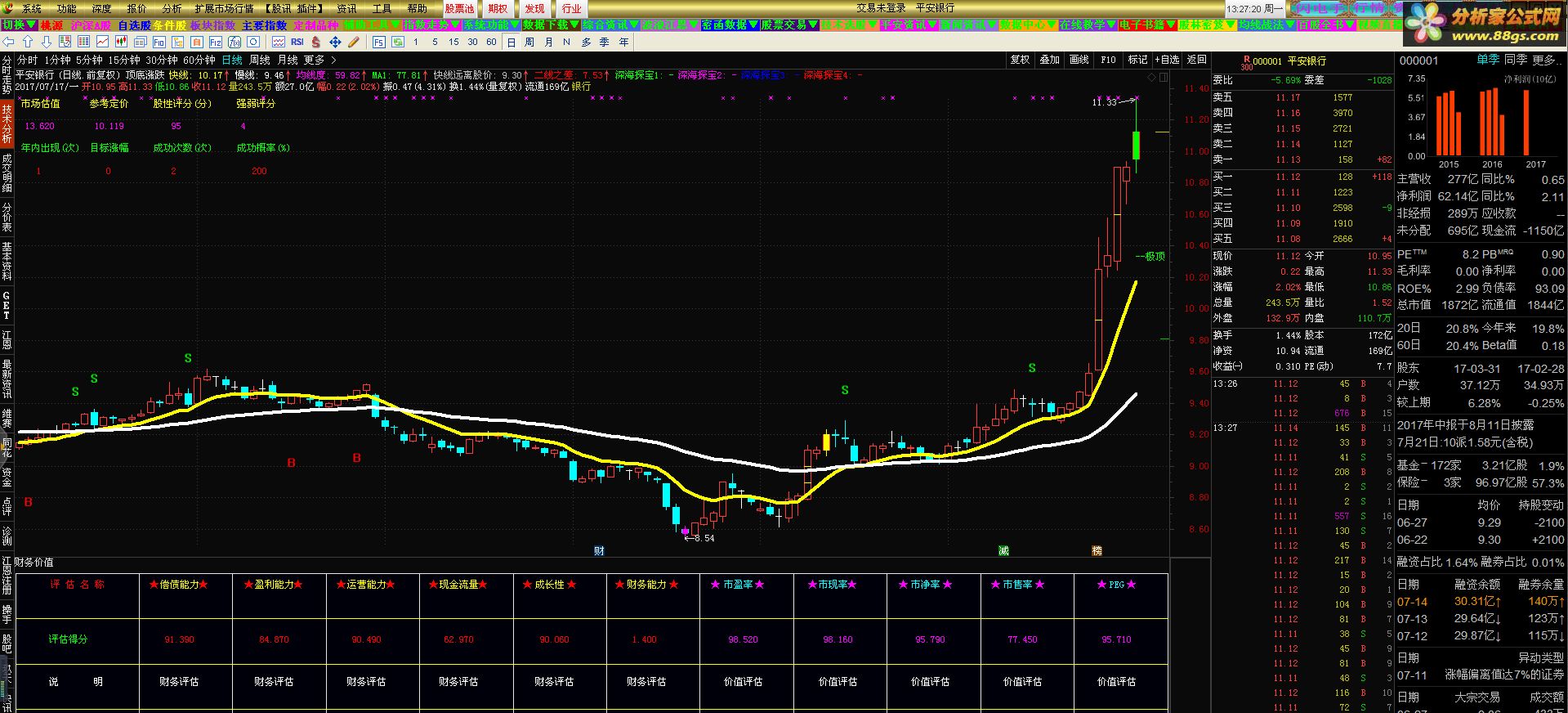This screenshot has height=713, width=1568.
Task: Switch to 60-minute period in toolbar
Action: click(491, 42)
